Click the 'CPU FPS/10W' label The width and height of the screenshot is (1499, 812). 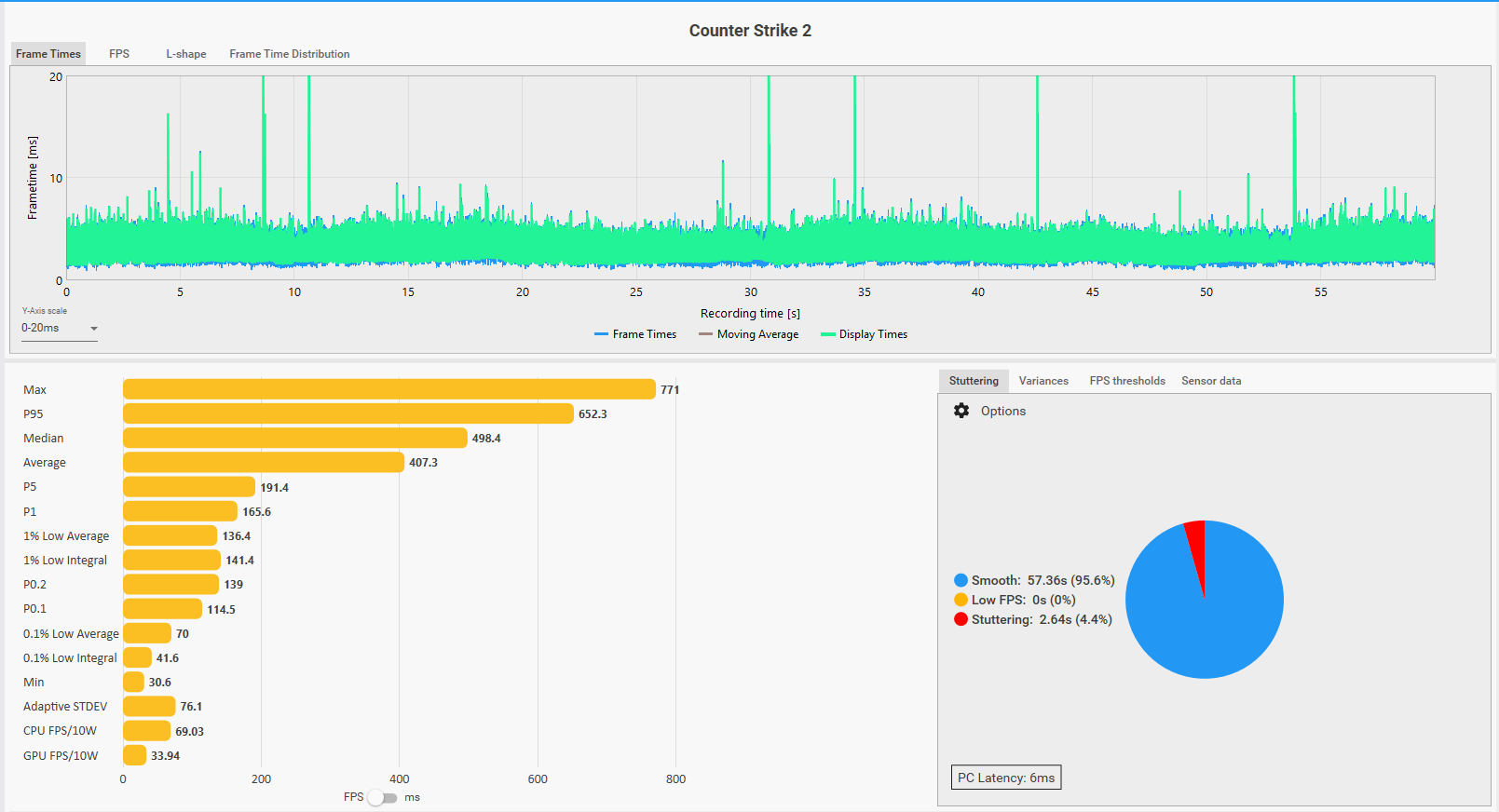[x=60, y=731]
